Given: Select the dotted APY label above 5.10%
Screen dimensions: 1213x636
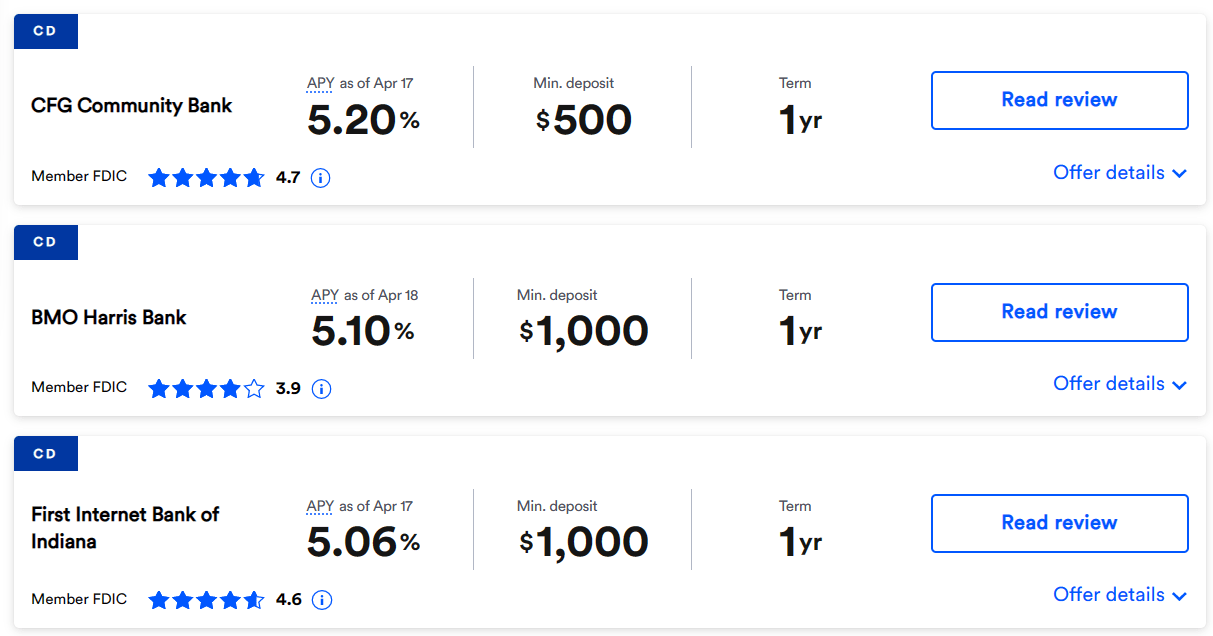Looking at the screenshot, I should [325, 295].
